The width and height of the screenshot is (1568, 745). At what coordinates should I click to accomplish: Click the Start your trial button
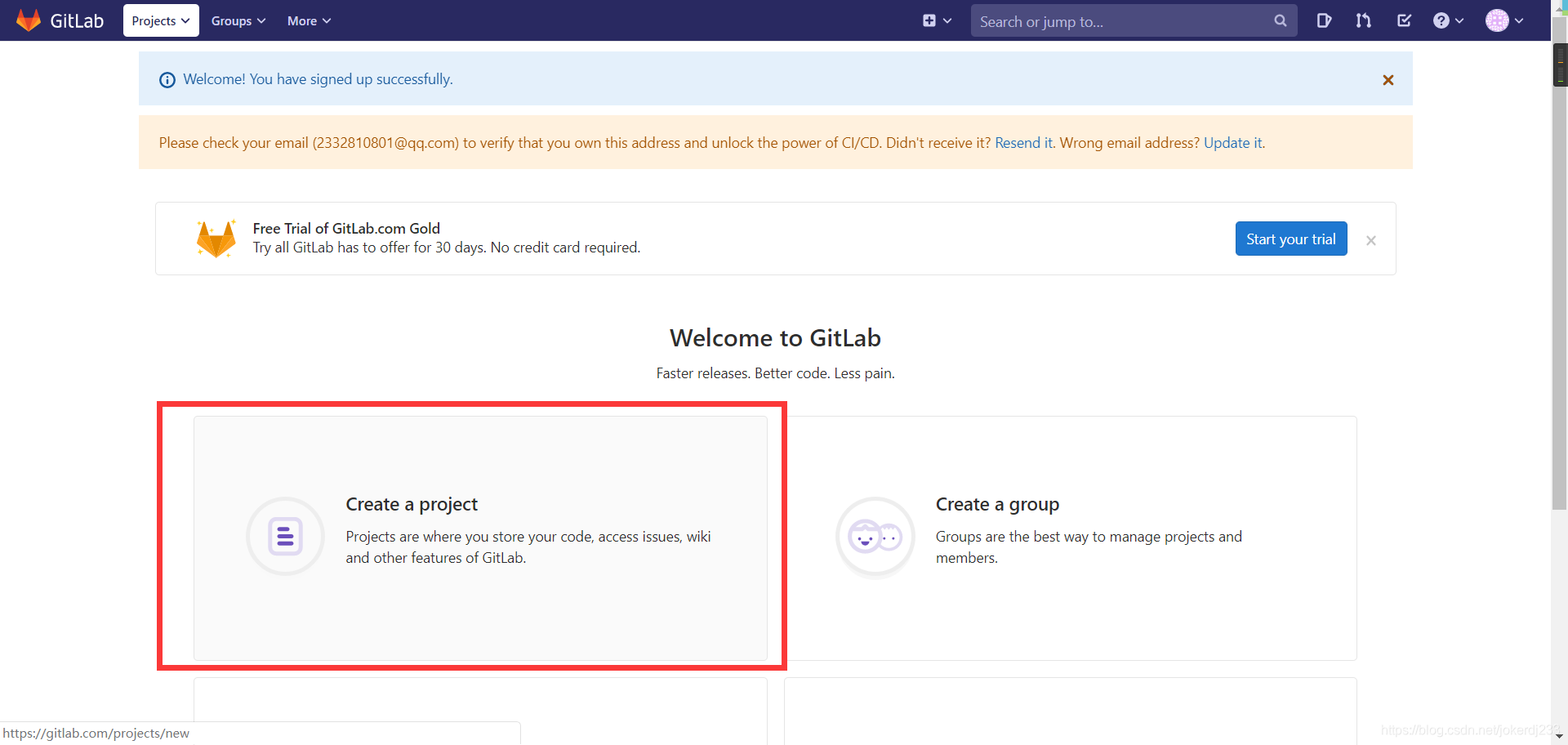pyautogui.click(x=1290, y=239)
